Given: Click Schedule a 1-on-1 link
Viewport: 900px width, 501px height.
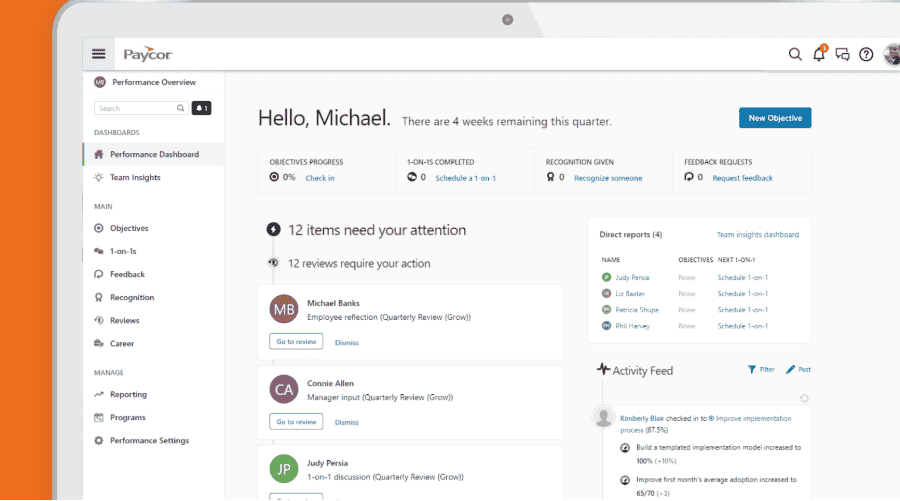Looking at the screenshot, I should 465,178.
